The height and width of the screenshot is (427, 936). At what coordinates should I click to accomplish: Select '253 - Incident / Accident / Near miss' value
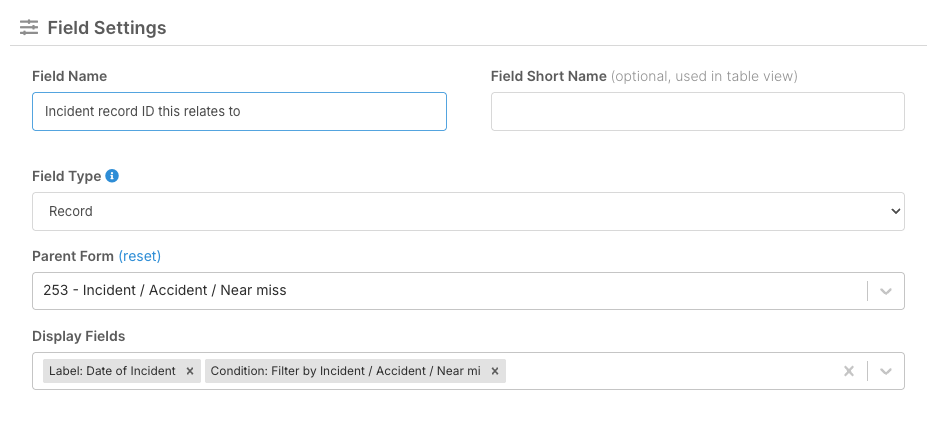click(165, 290)
